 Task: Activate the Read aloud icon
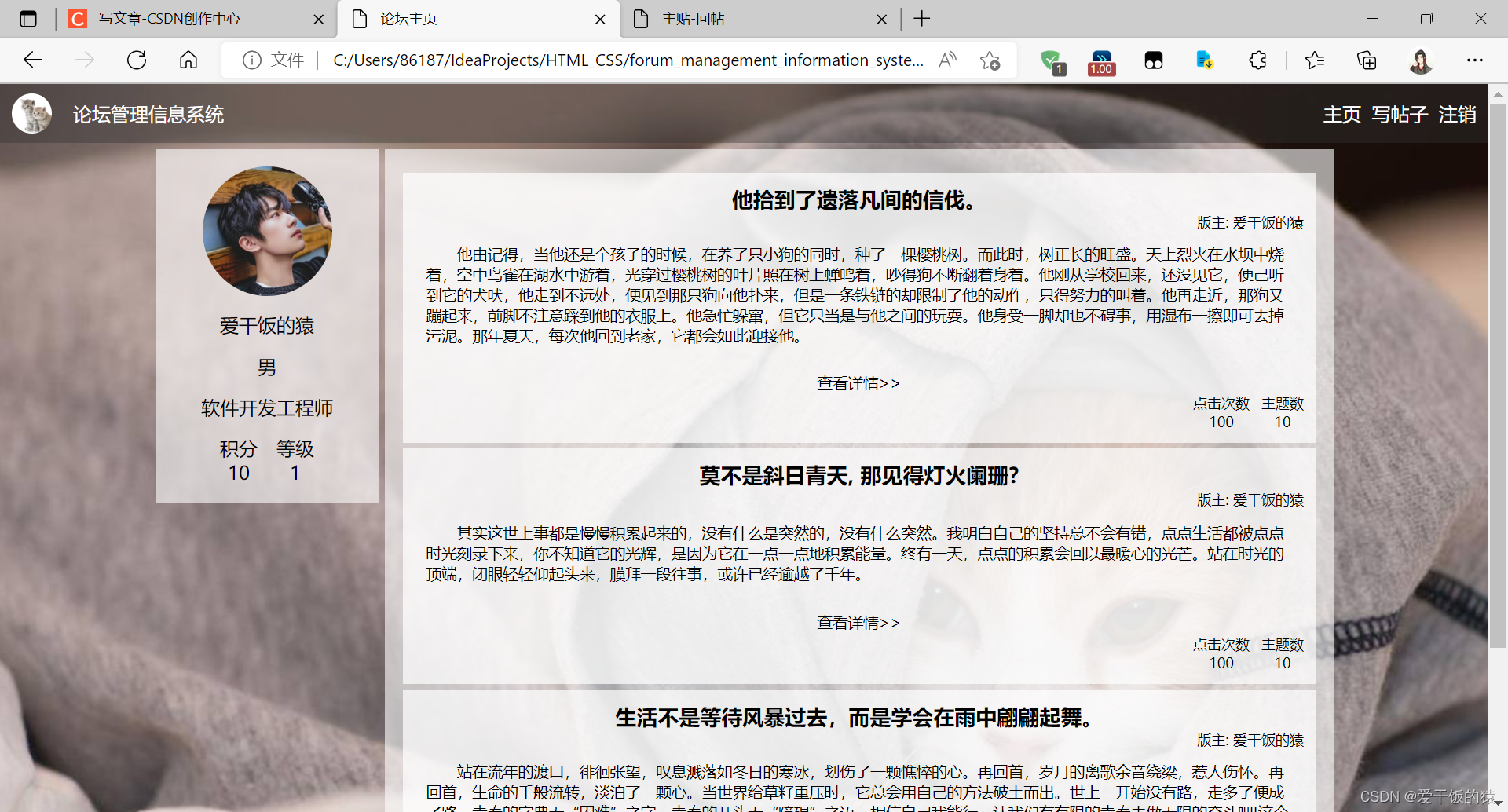pos(948,60)
